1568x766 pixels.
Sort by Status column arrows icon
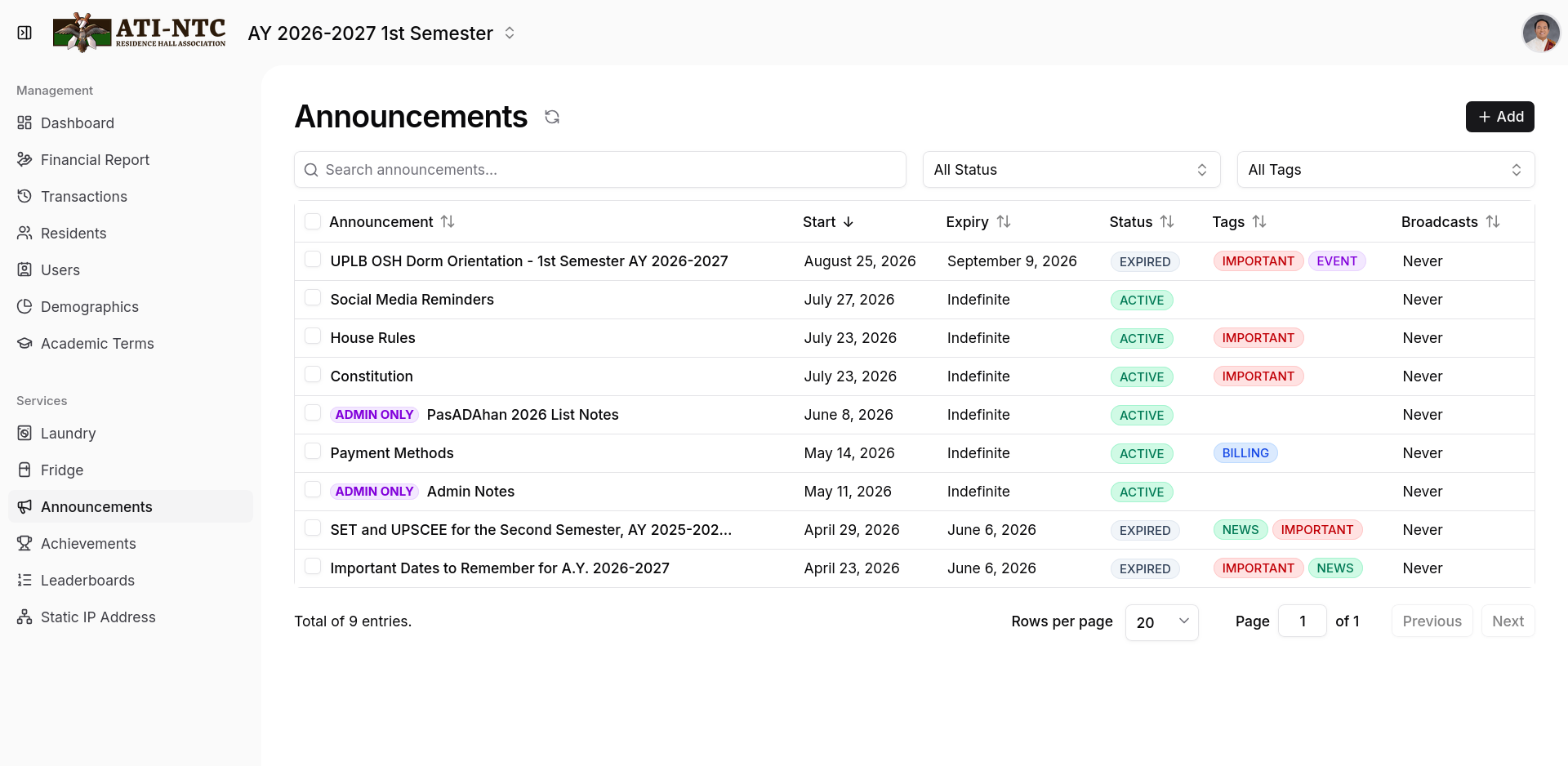(x=1167, y=221)
